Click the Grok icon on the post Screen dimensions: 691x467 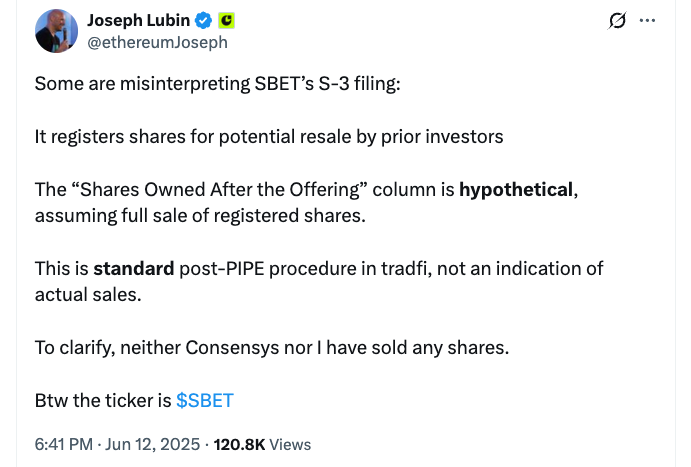click(617, 21)
